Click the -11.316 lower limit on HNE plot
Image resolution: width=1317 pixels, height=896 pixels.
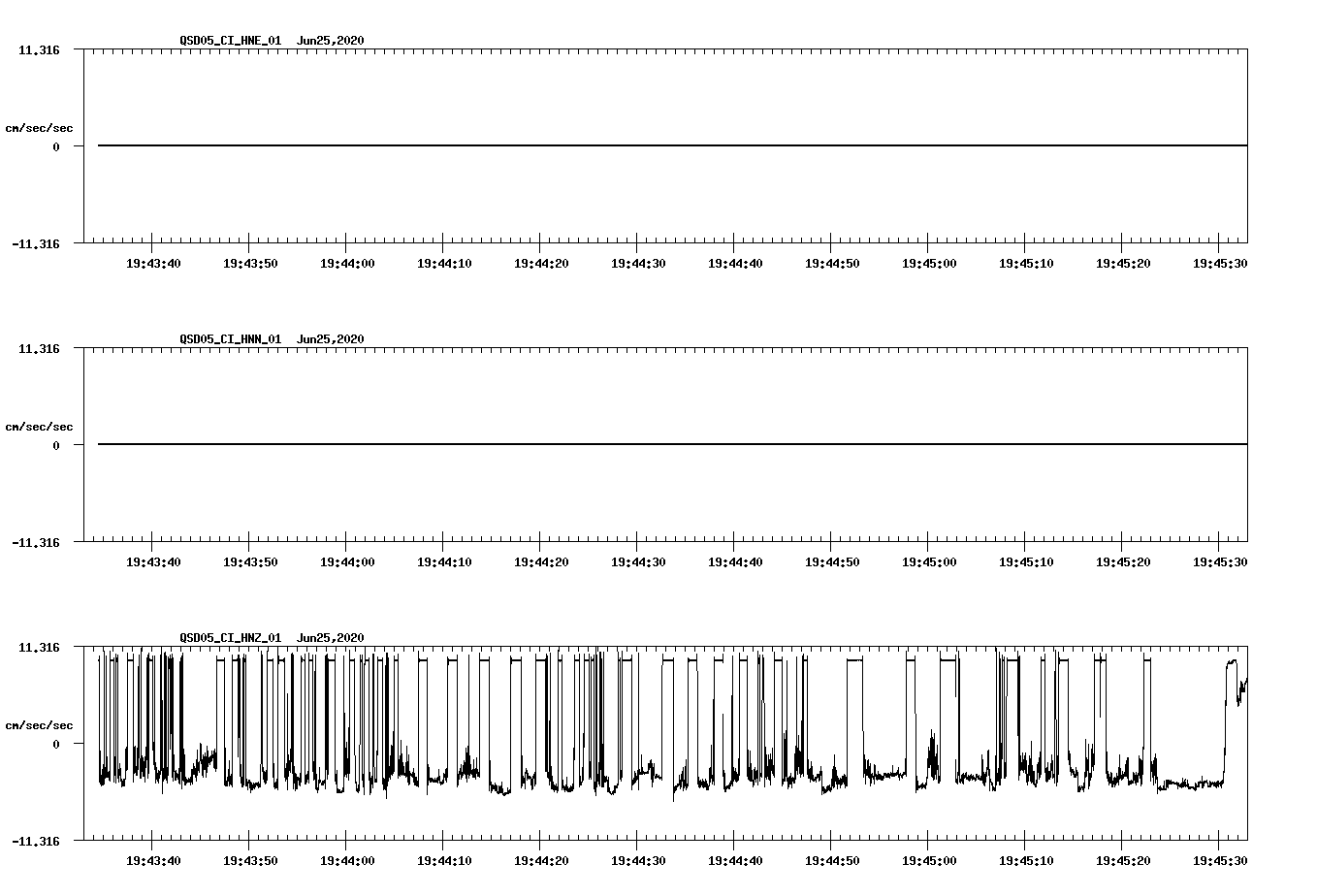(x=36, y=243)
